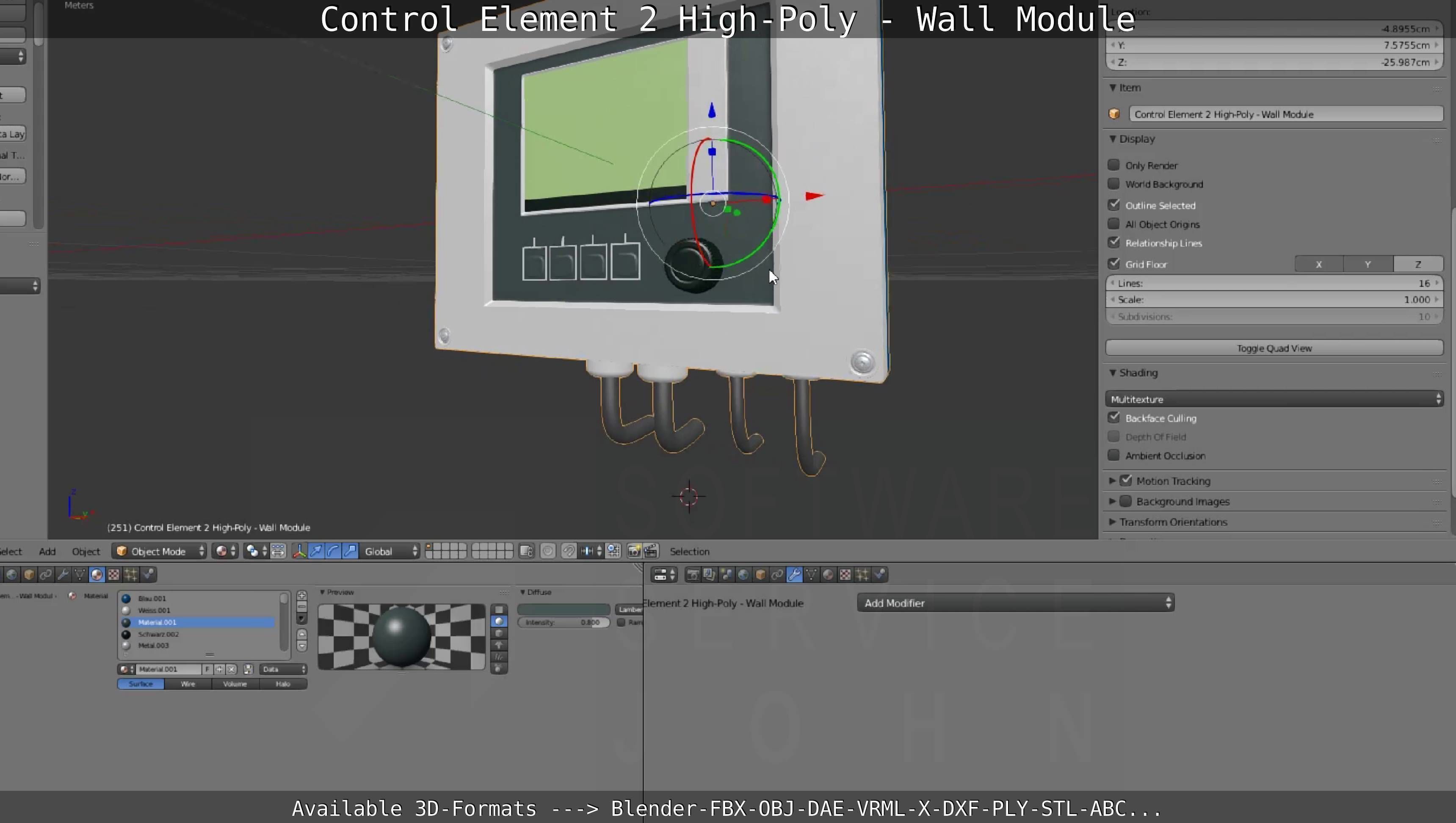Click Toggle Quad View button
Screen dimensions: 1456x823
1274,348
